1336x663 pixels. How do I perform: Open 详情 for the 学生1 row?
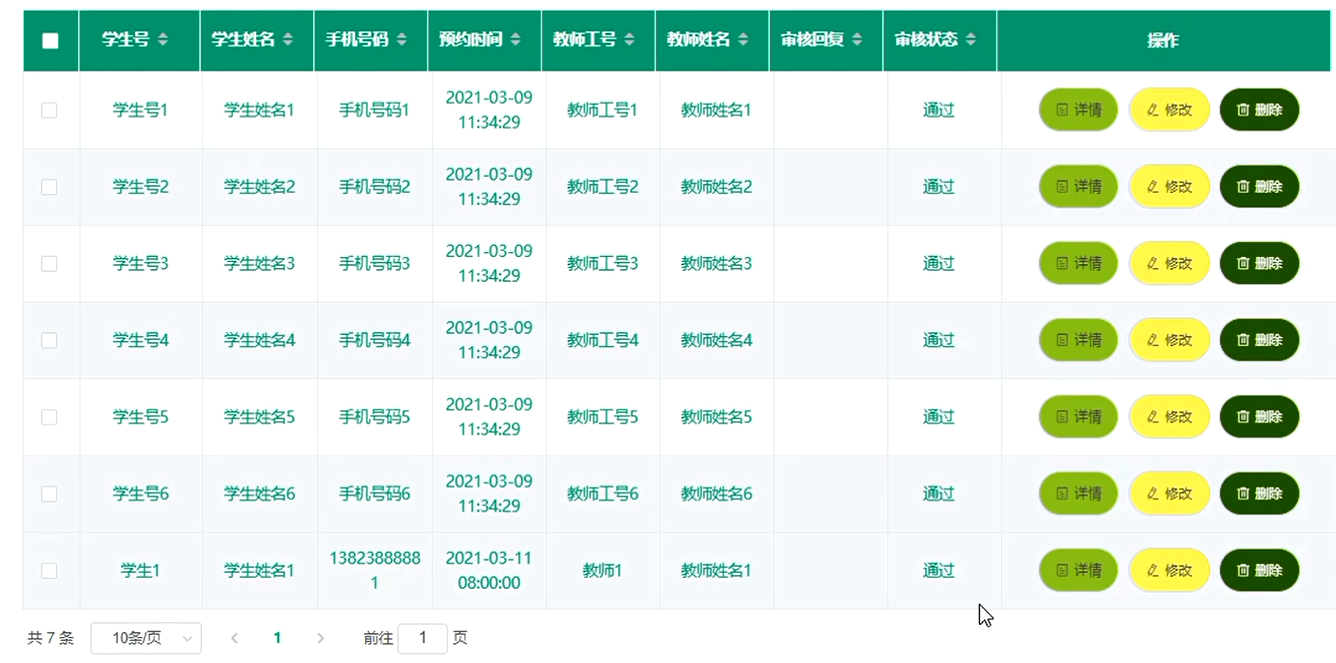[x=1079, y=570]
